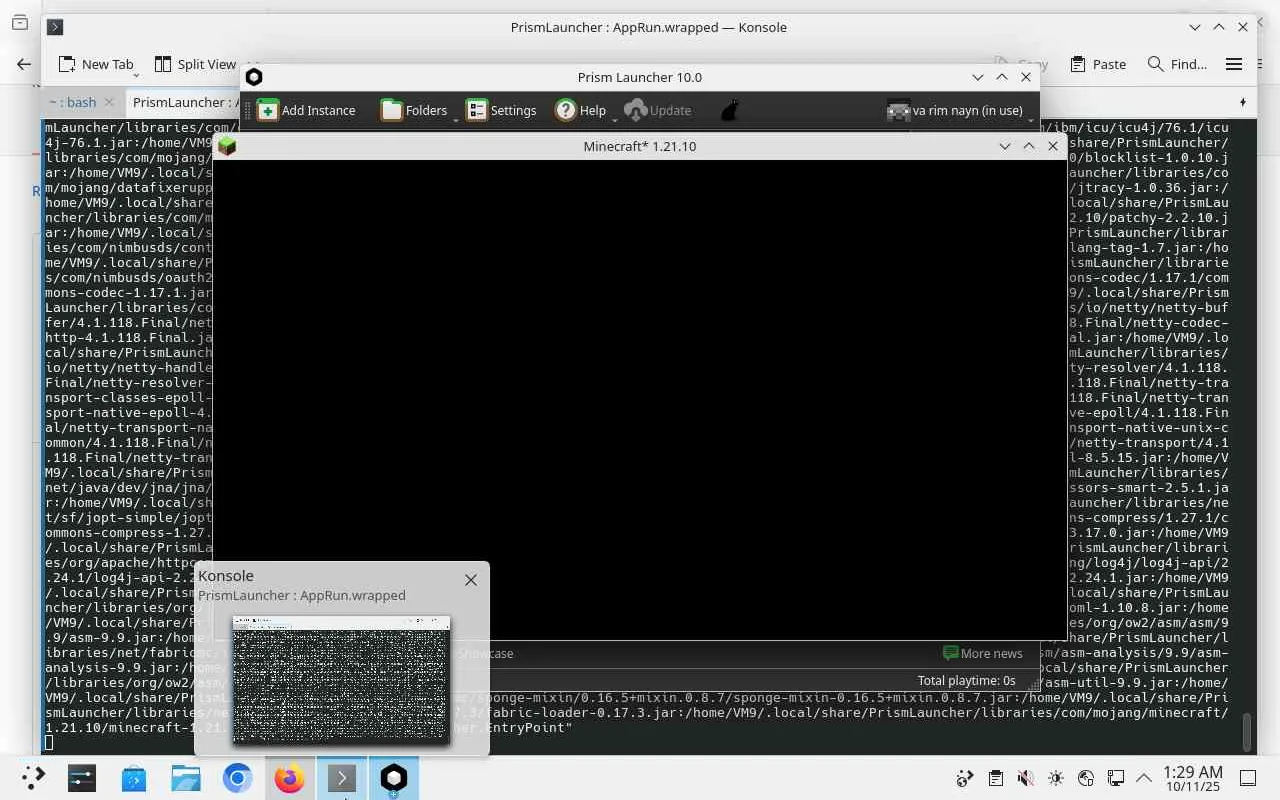Maximize the Konsole window
This screenshot has width=1280, height=800.
click(1219, 27)
